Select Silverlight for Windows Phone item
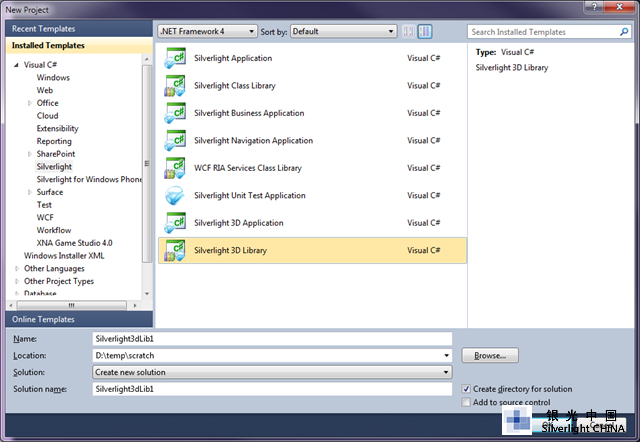640x442 pixels. (x=89, y=180)
